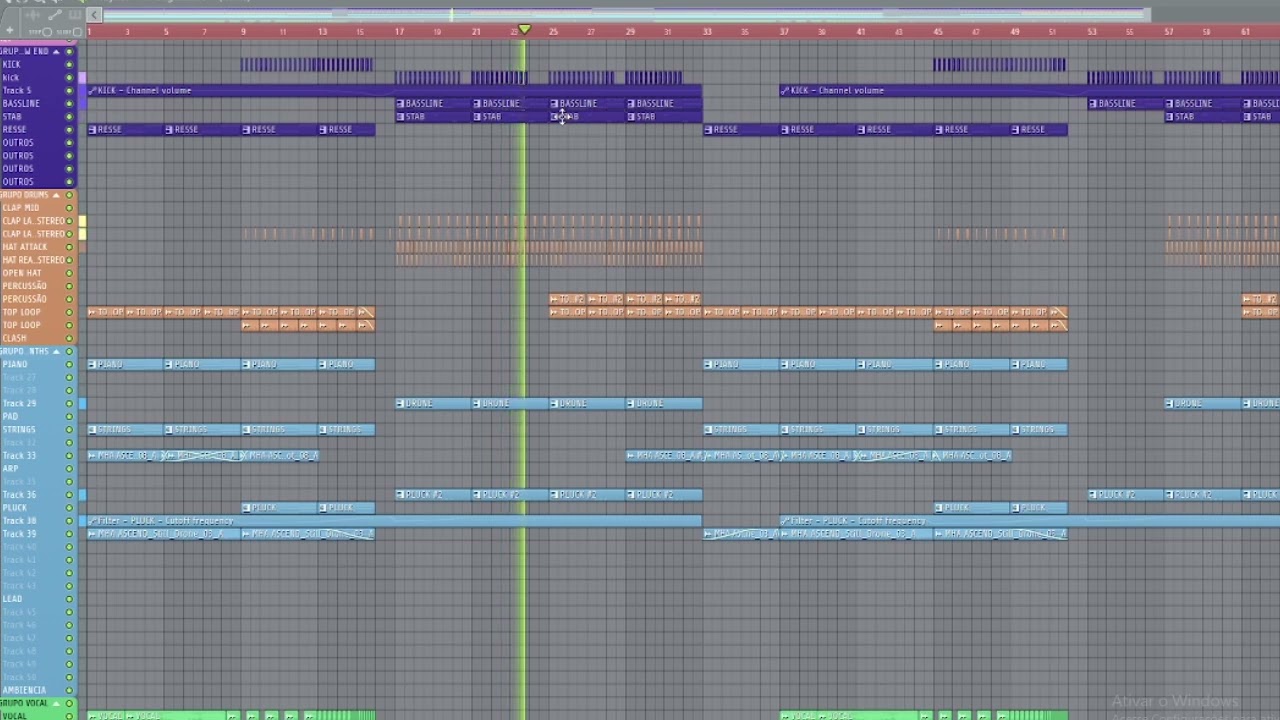Select the PLUCK #2 clip at bar 17
The height and width of the screenshot is (720, 1280).
(x=434, y=494)
